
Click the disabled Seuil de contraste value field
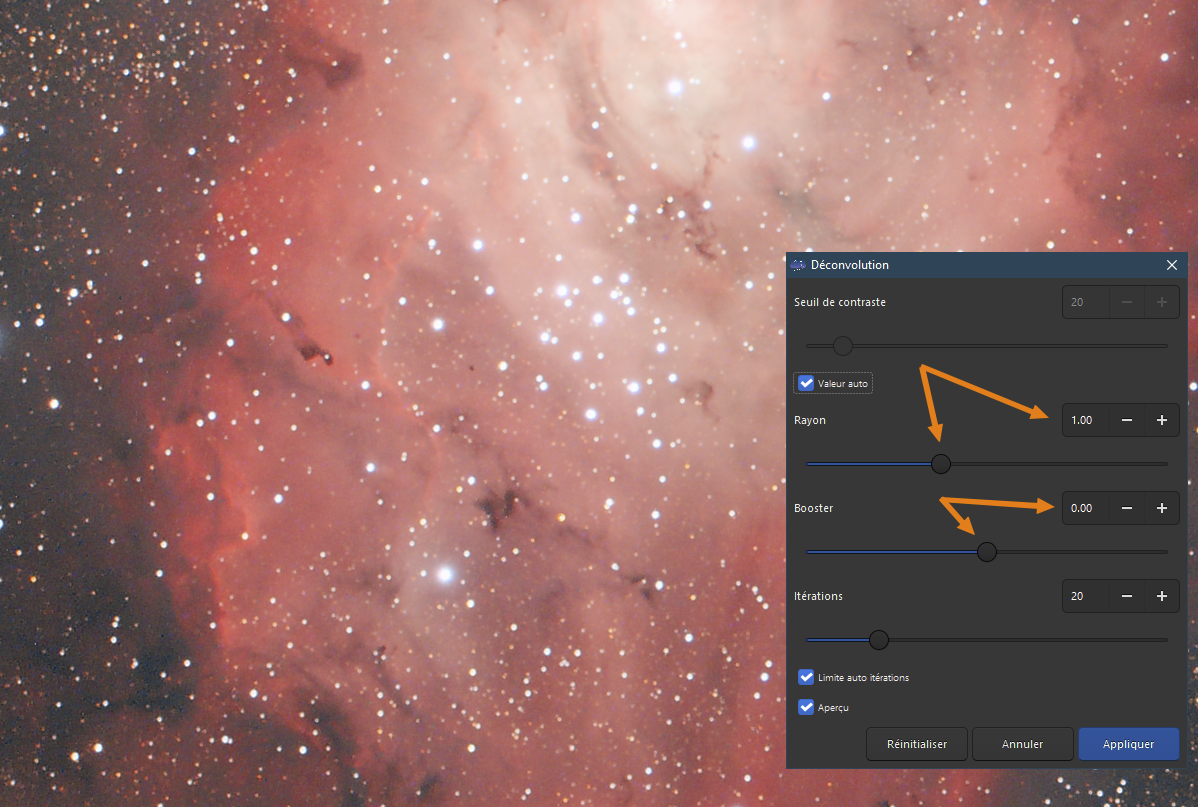pyautogui.click(x=1086, y=302)
